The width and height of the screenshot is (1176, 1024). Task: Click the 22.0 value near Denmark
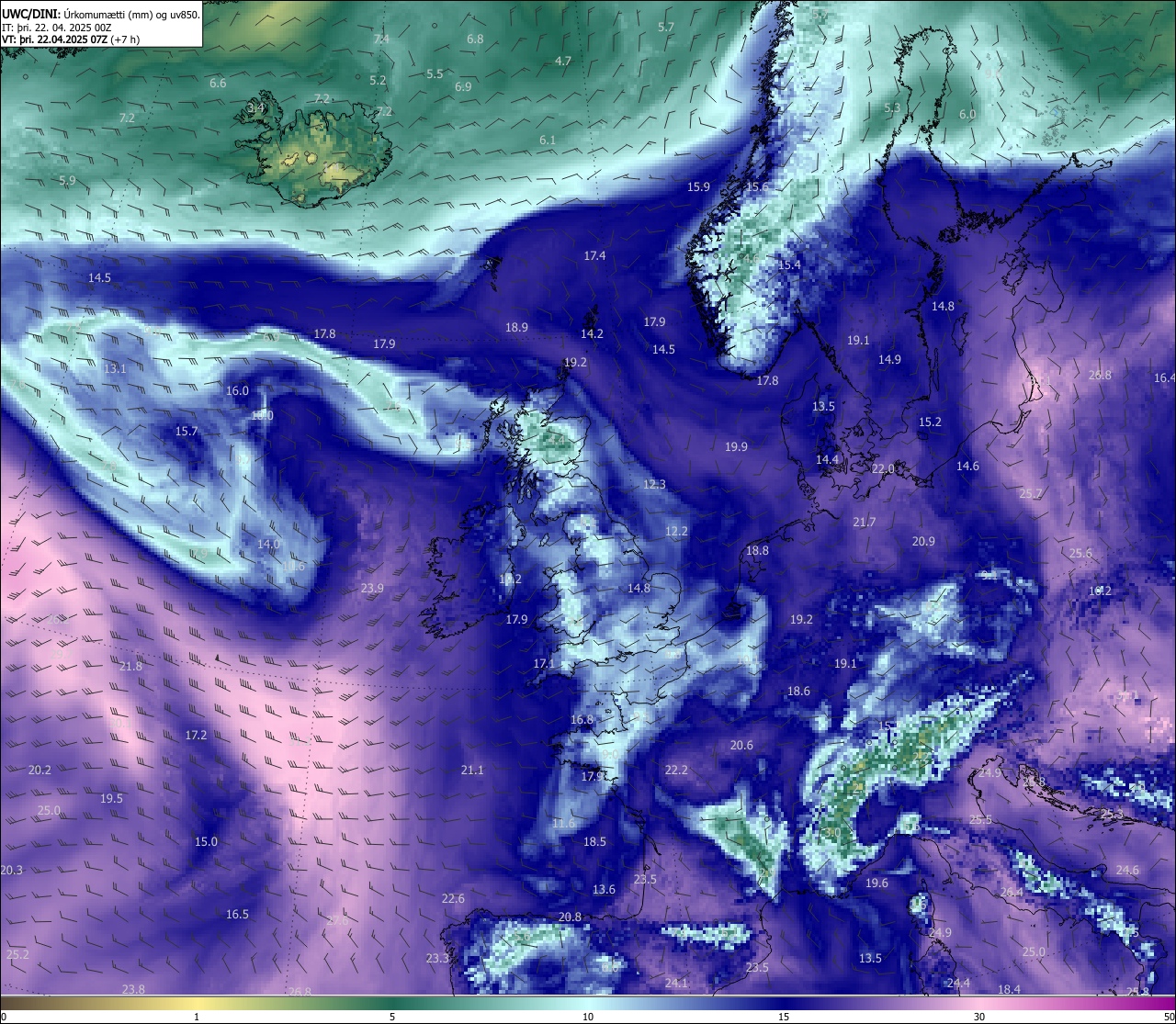(883, 469)
